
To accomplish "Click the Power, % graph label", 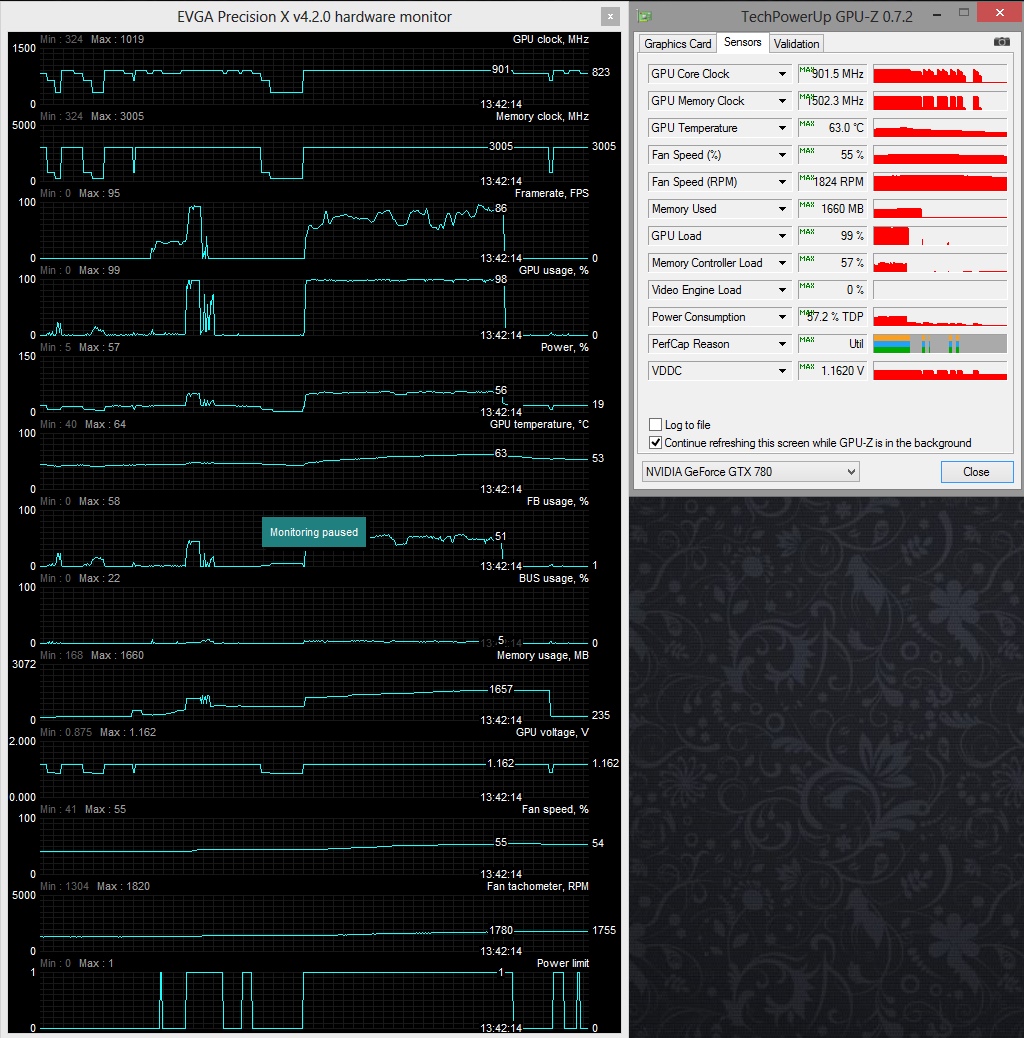I will [x=565, y=347].
